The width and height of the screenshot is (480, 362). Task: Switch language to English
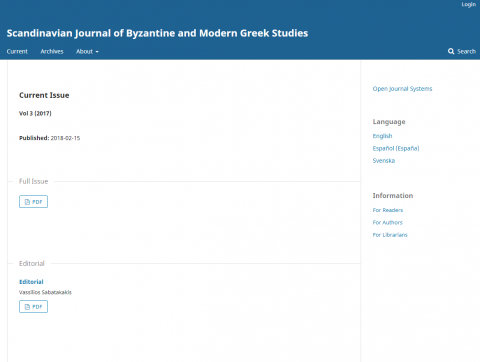tap(382, 136)
